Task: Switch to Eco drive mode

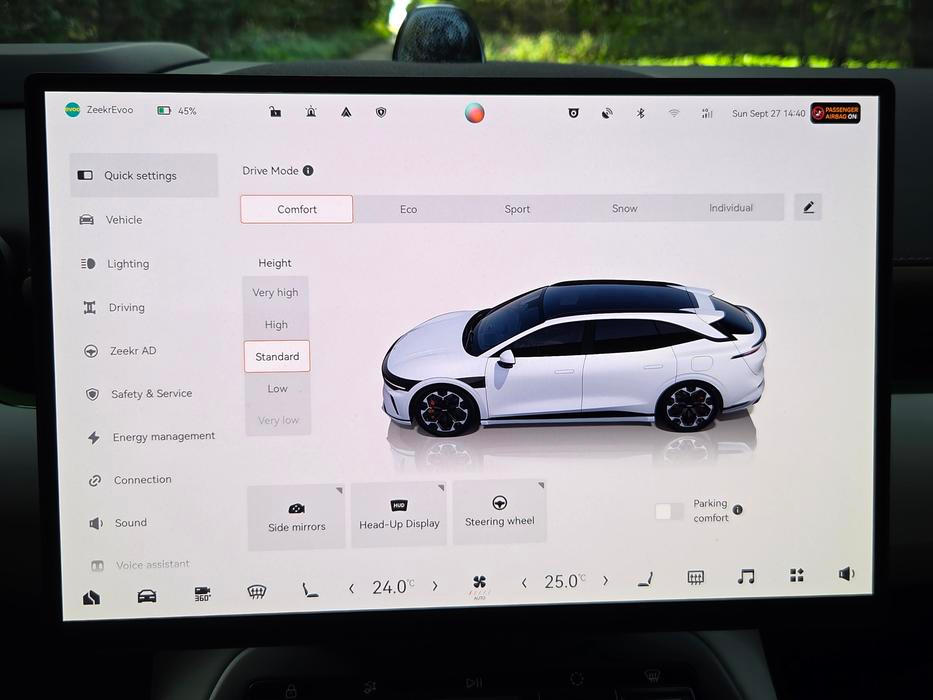Action: pyautogui.click(x=408, y=210)
